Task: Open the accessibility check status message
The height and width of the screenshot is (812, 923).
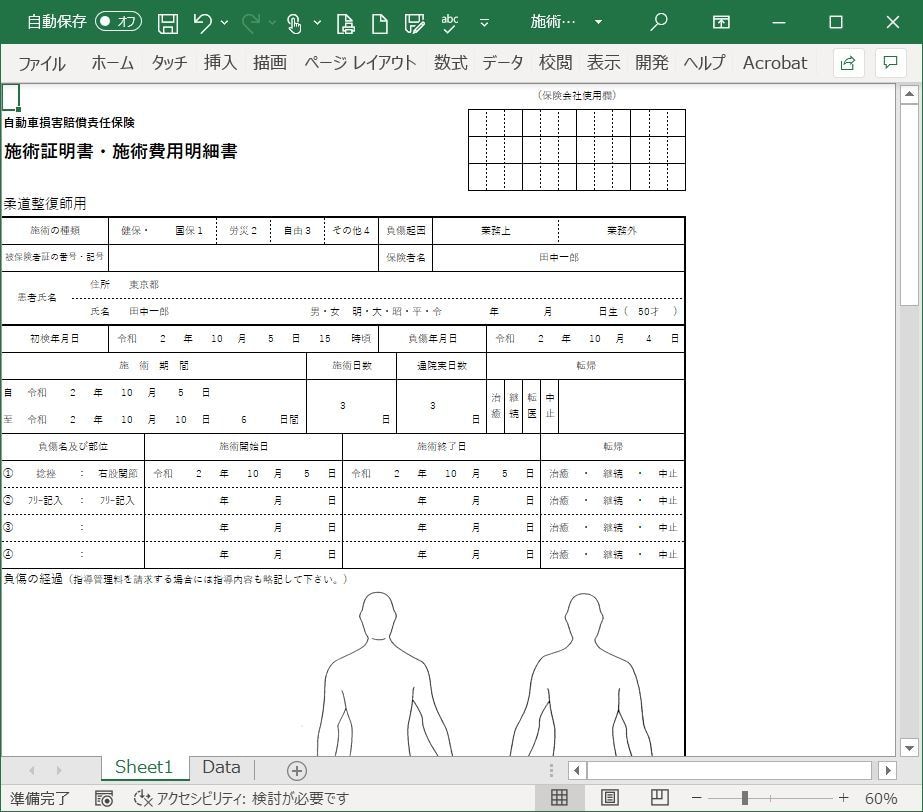Action: [241, 798]
